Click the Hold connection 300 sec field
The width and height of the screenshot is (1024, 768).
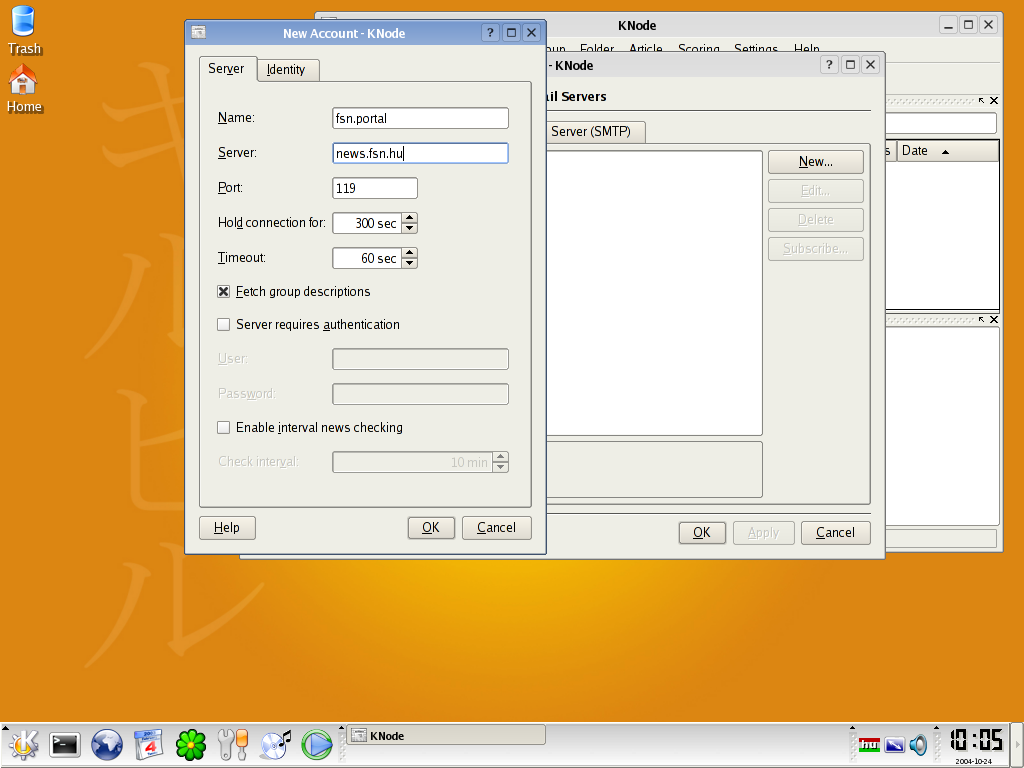click(x=367, y=223)
